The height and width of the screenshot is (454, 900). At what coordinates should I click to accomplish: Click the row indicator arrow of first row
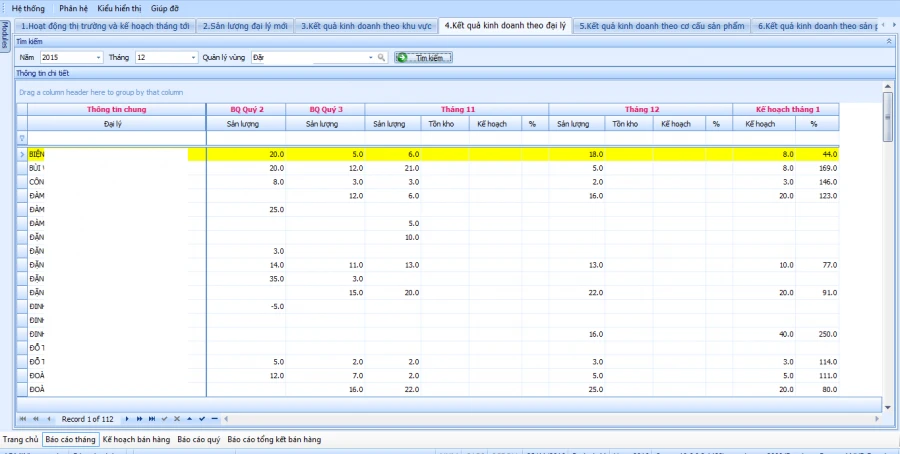tap(22, 154)
